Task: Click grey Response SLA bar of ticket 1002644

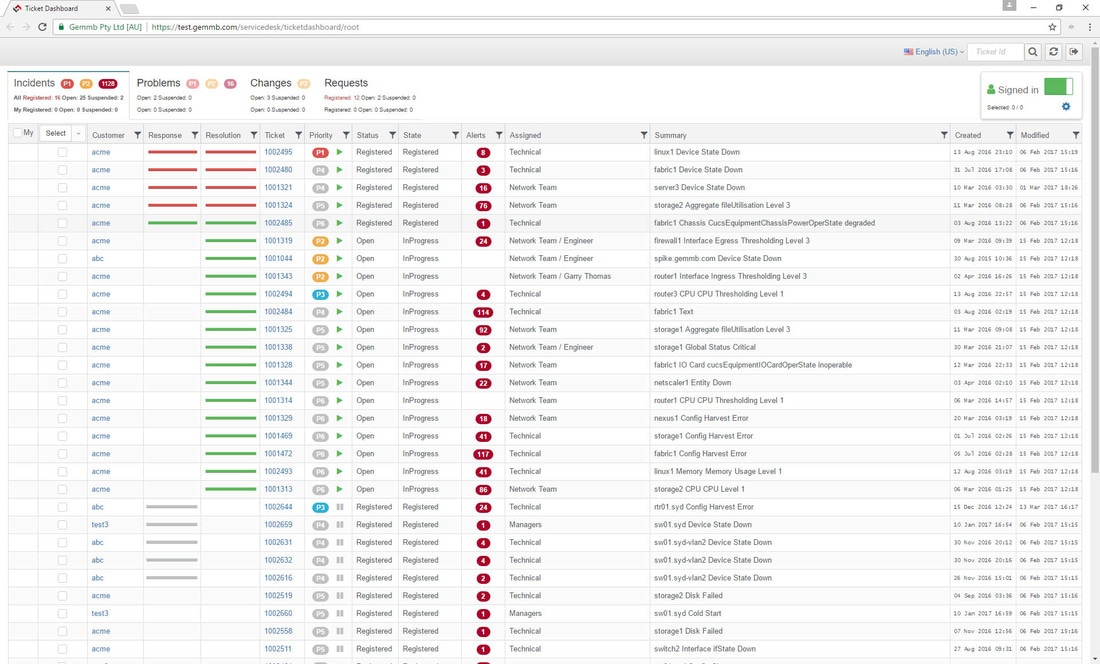Action: point(172,507)
